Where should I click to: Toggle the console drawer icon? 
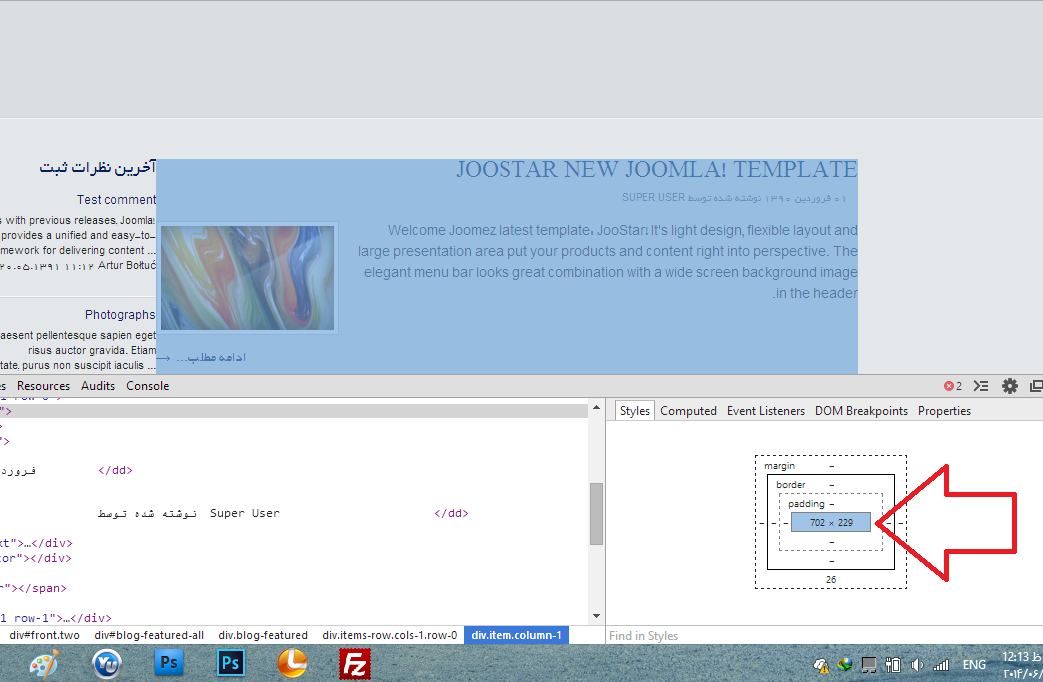pyautogui.click(x=980, y=386)
